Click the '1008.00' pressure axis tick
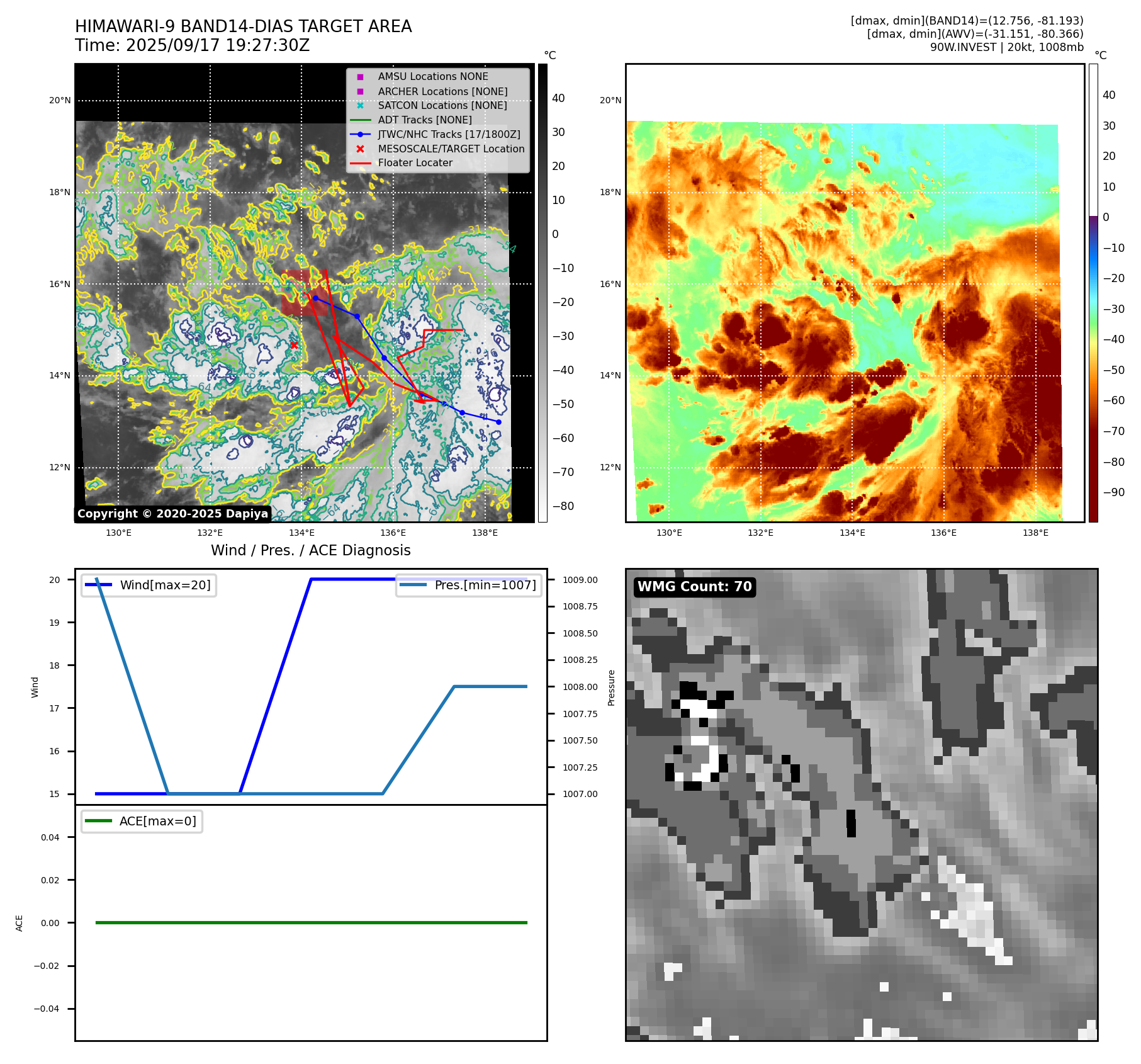This screenshot has height=1064, width=1141. pos(580,687)
